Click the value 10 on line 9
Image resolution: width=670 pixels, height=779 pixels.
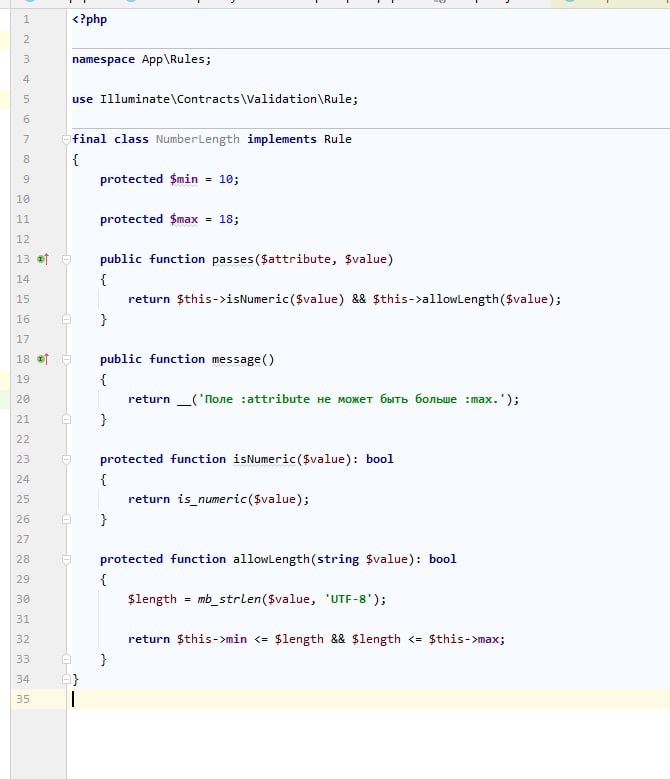pyautogui.click(x=226, y=179)
